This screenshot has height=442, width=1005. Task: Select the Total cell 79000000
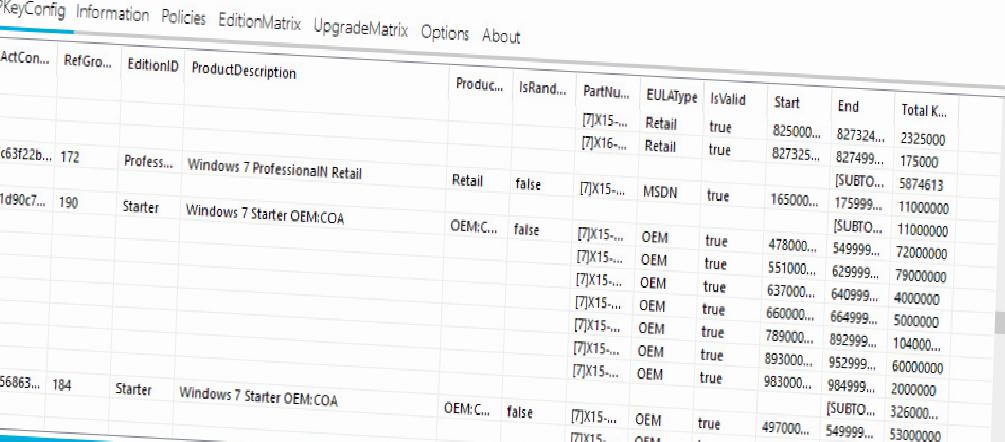(920, 277)
